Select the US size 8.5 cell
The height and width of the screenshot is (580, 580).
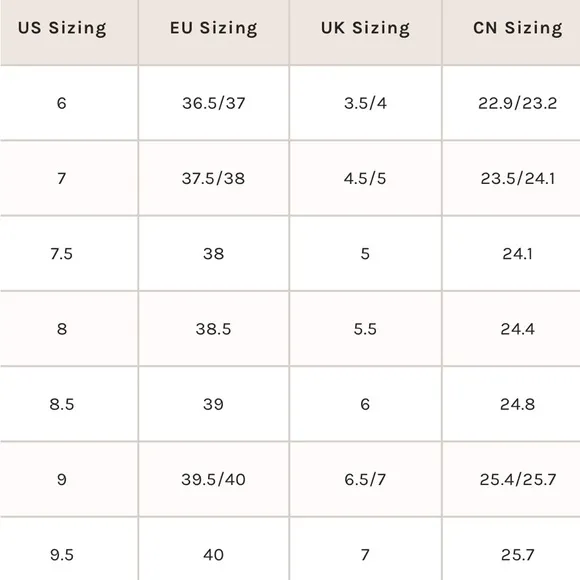[x=69, y=404]
